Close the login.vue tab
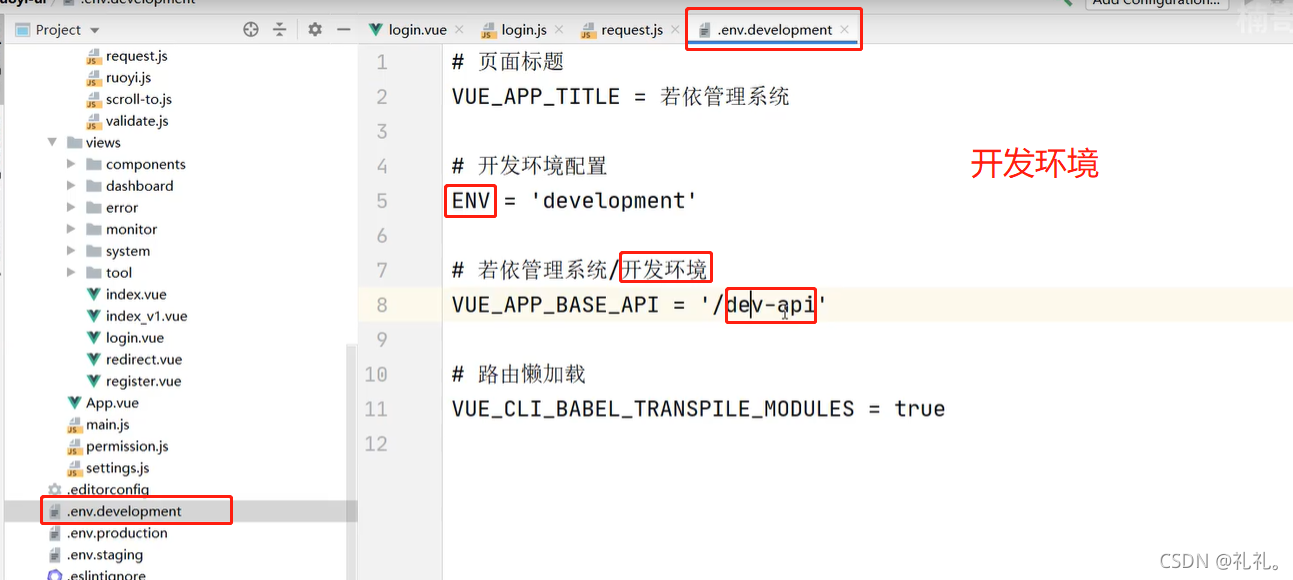 tap(458, 30)
